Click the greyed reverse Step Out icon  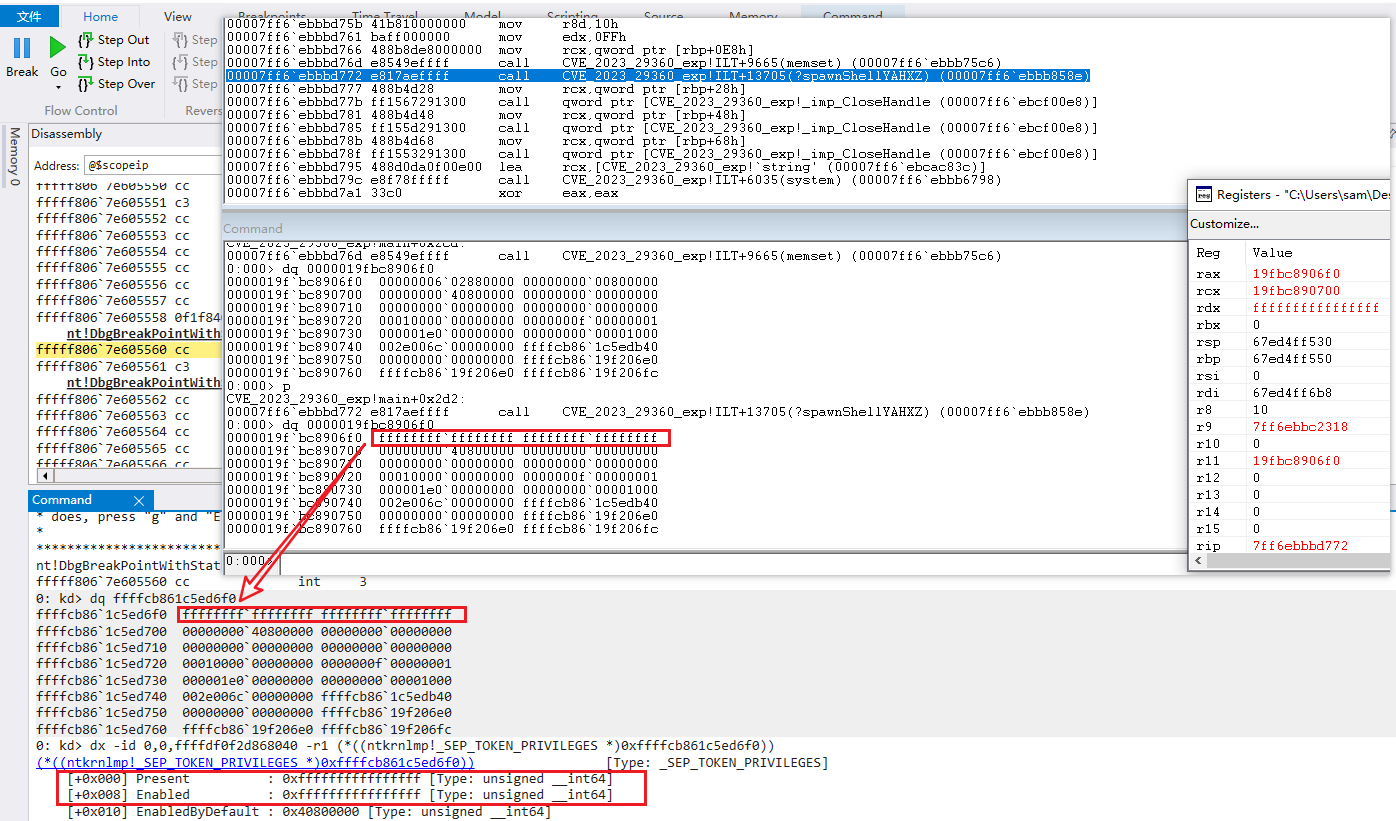click(181, 40)
